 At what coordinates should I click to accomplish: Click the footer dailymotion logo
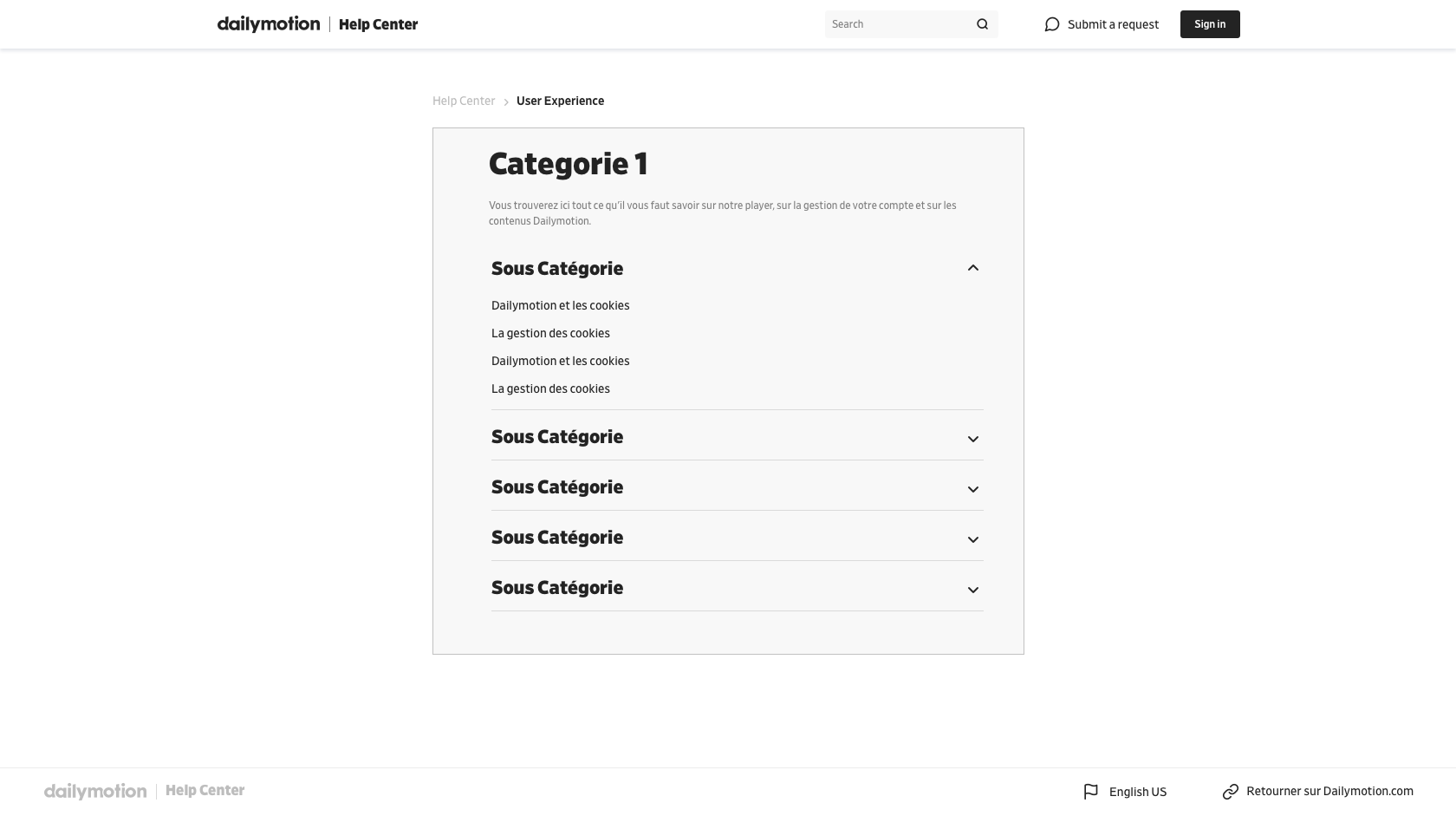coord(95,791)
